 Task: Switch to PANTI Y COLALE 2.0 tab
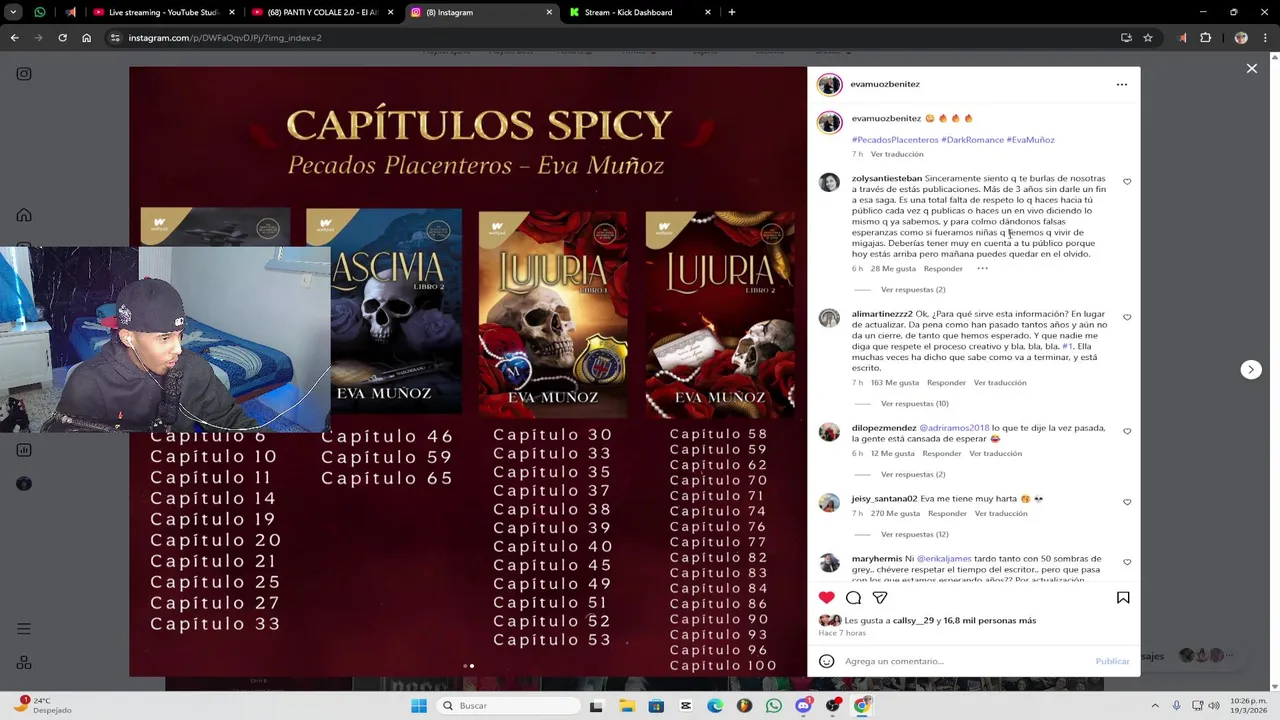pos(323,12)
